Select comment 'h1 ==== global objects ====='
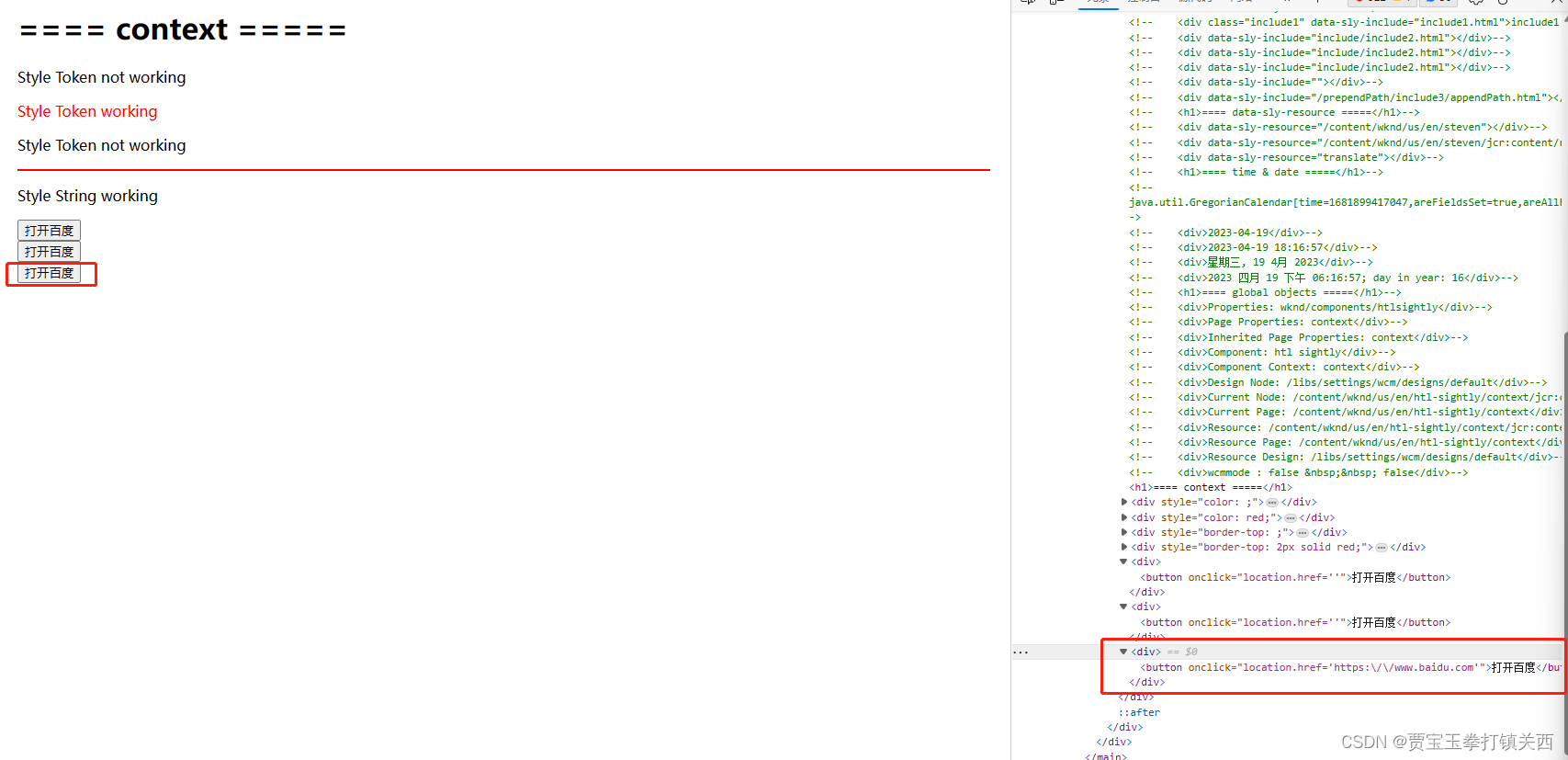Screen dimensions: 1568x760 (1265, 292)
